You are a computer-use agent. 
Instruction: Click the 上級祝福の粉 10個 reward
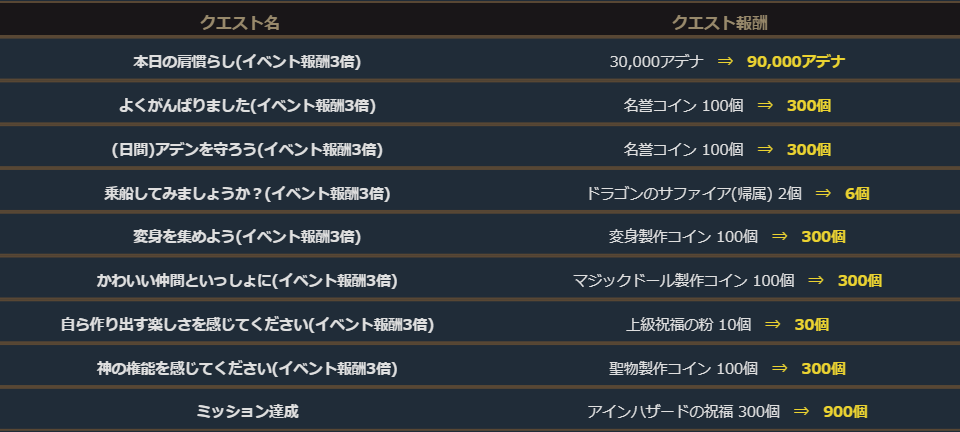click(688, 324)
